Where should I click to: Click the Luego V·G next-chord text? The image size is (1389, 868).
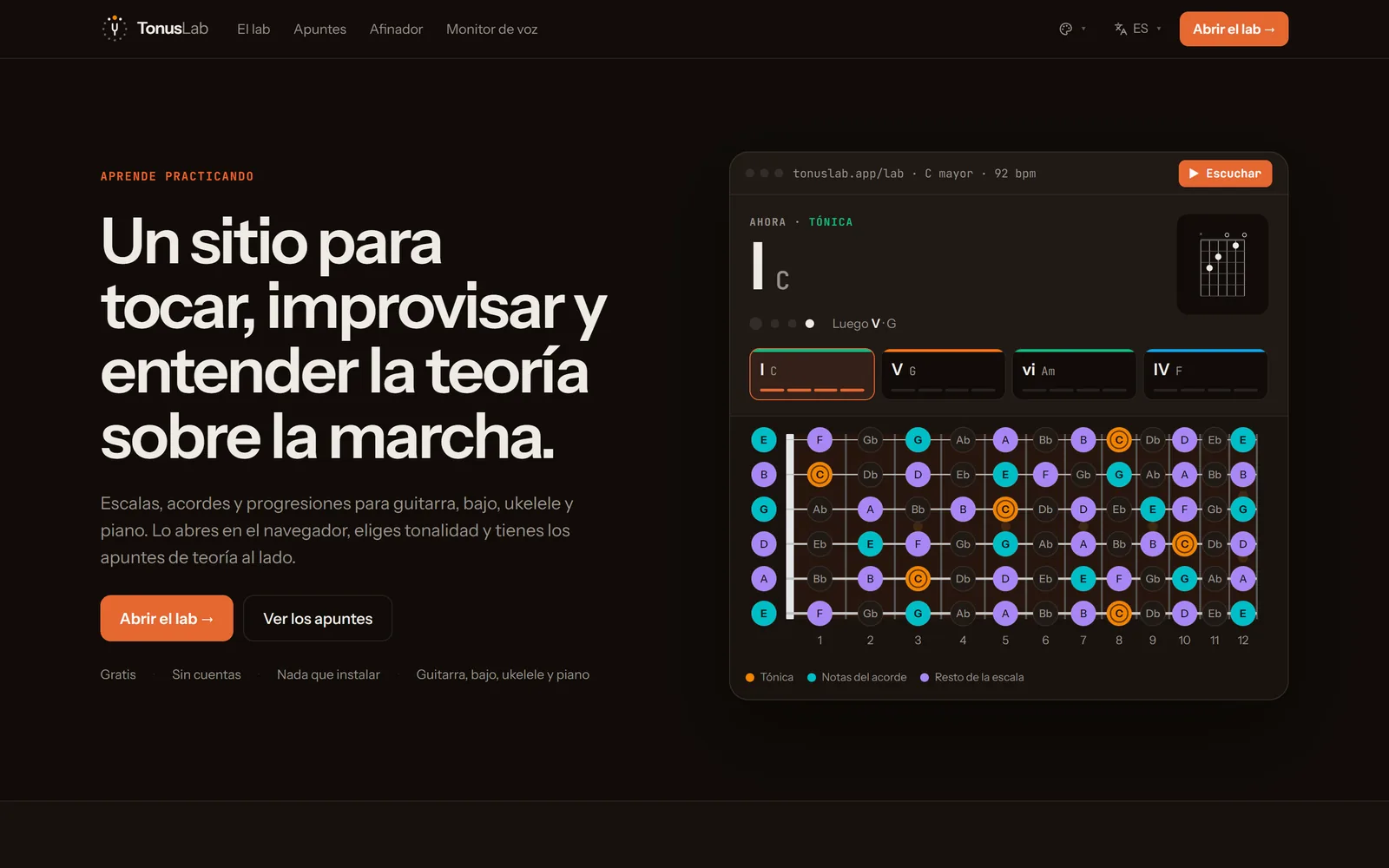click(x=864, y=324)
